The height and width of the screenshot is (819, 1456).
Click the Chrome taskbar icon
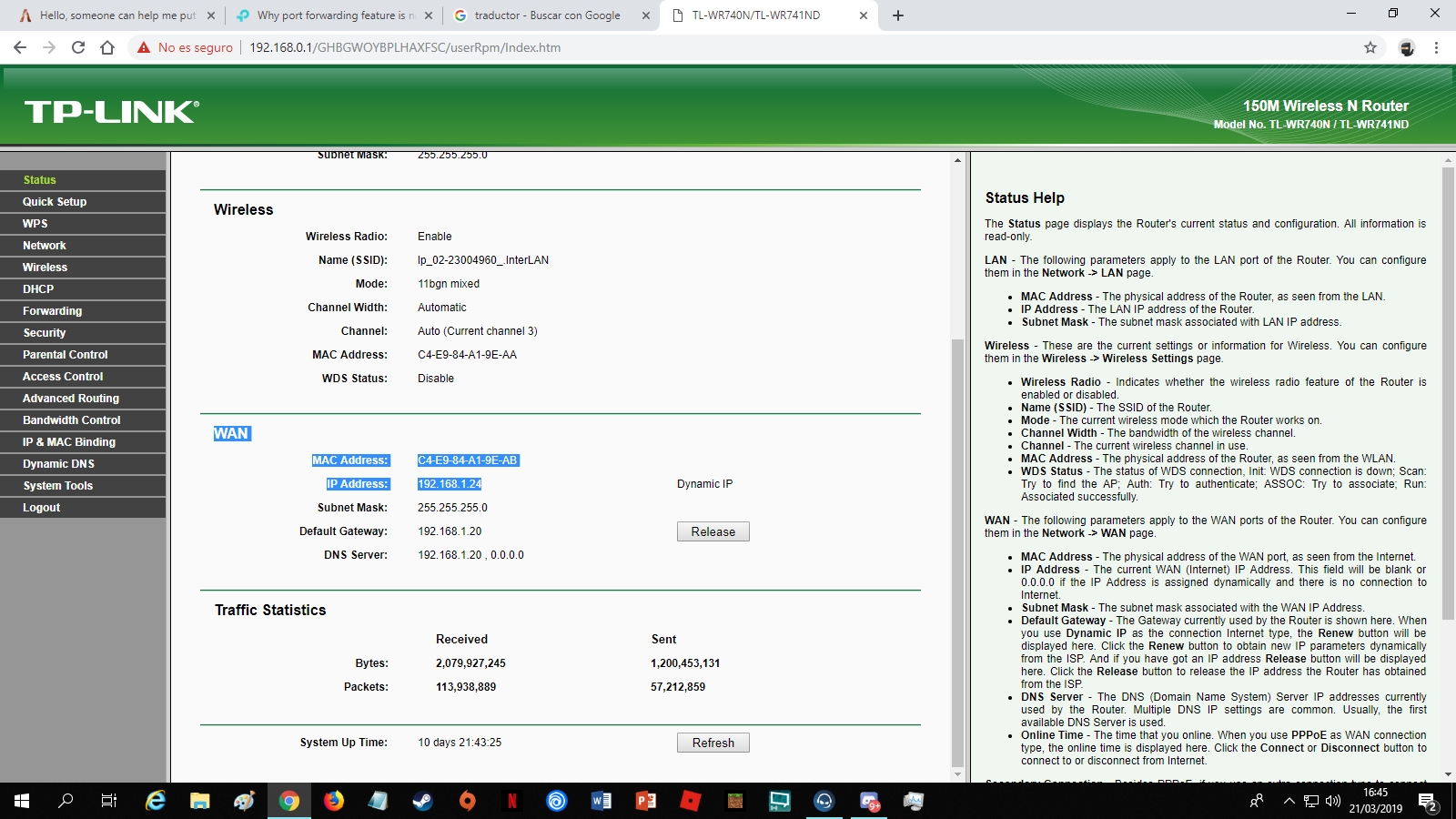[289, 801]
